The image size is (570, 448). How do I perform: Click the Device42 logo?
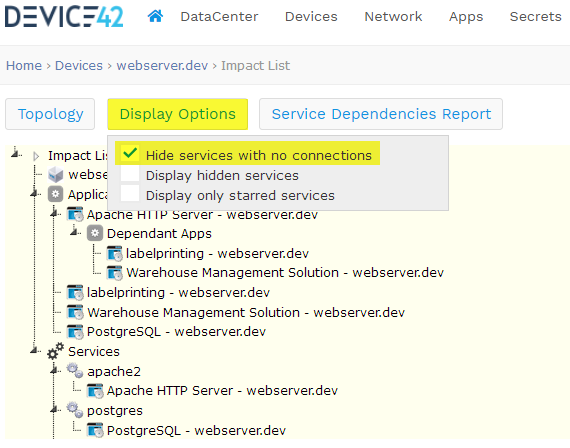[x=64, y=17]
